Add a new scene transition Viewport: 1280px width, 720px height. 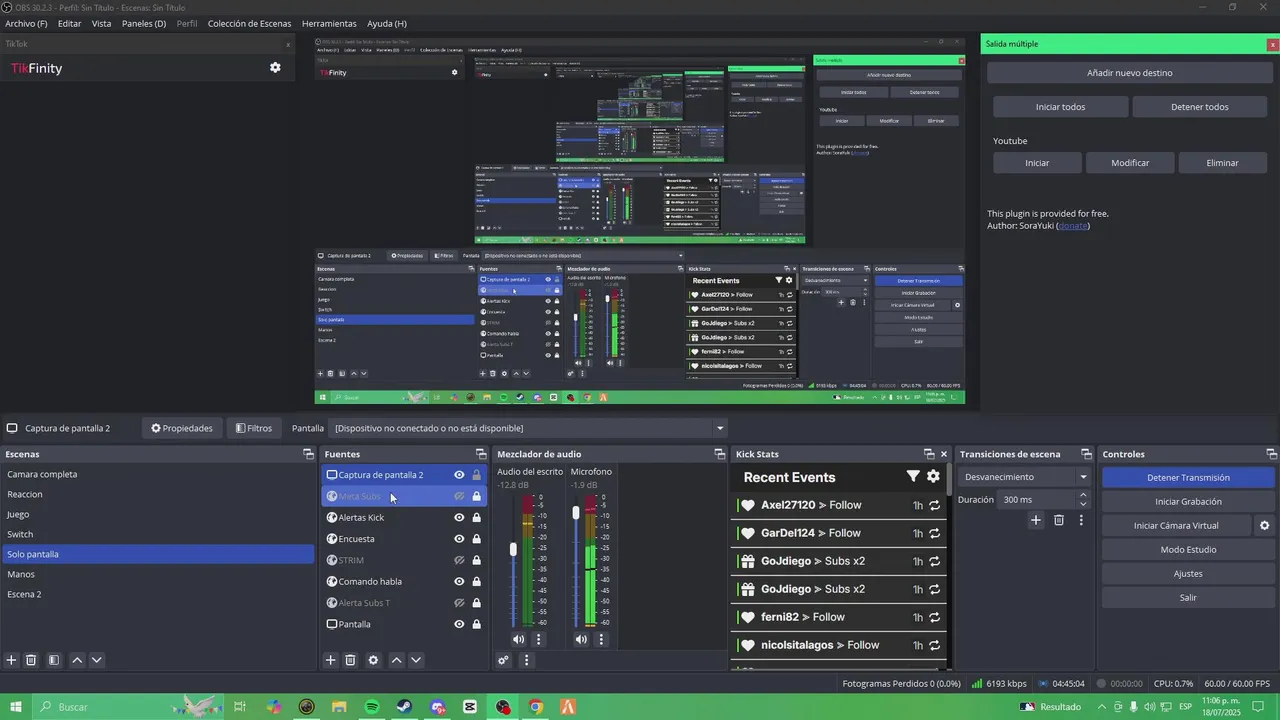tap(1036, 520)
